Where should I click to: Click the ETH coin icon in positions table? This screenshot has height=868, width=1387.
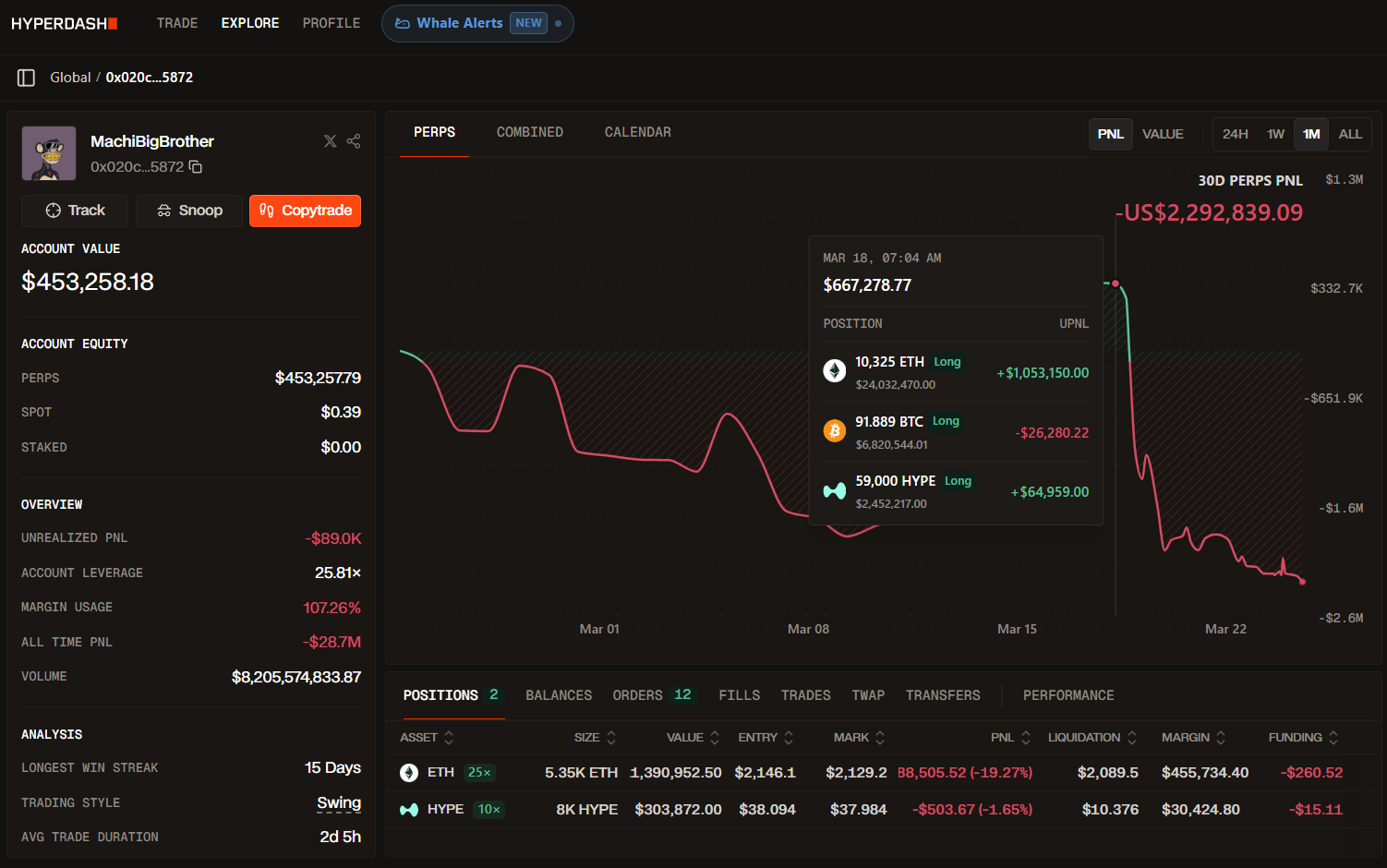tap(409, 773)
